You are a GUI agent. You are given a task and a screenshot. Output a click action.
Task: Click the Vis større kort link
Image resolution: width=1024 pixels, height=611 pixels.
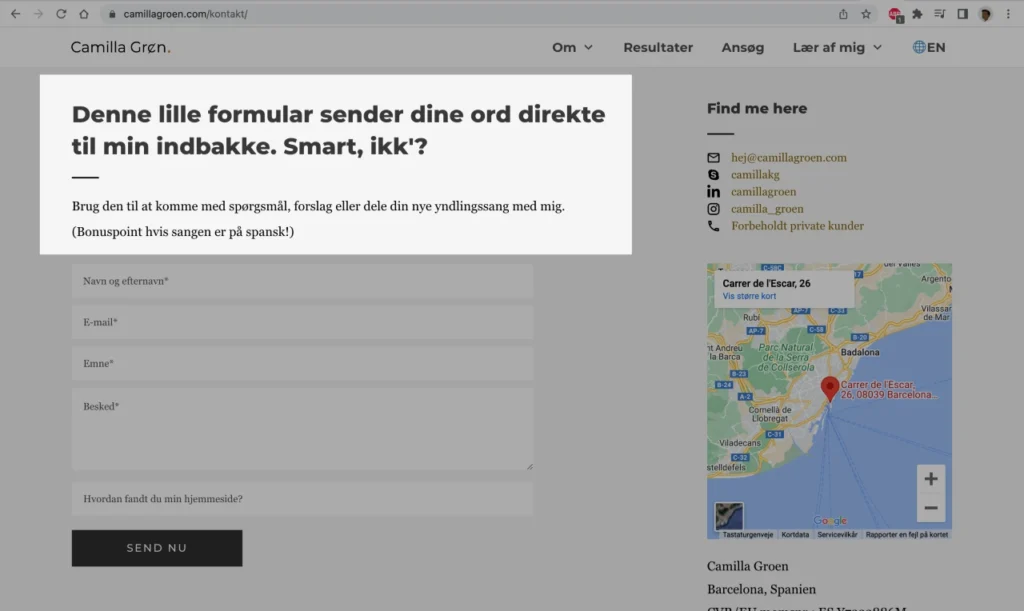(x=749, y=297)
